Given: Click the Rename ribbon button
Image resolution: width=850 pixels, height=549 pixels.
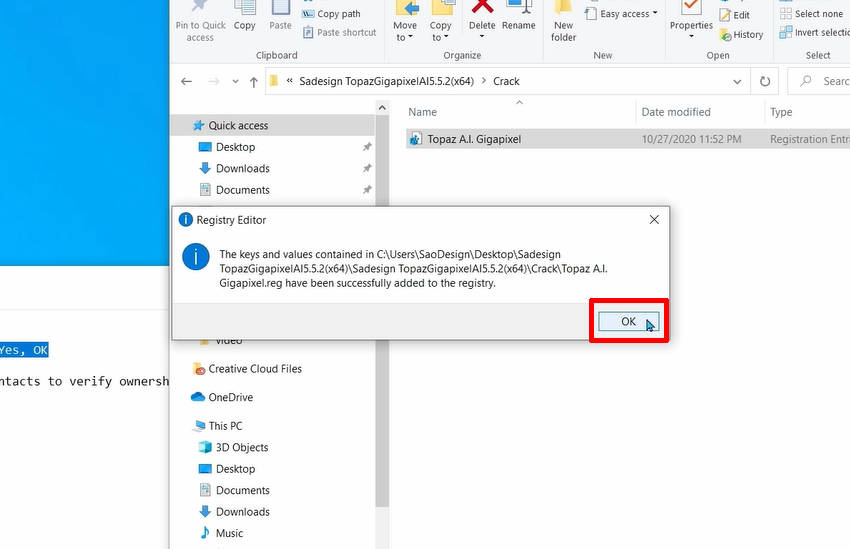Looking at the screenshot, I should (x=519, y=17).
